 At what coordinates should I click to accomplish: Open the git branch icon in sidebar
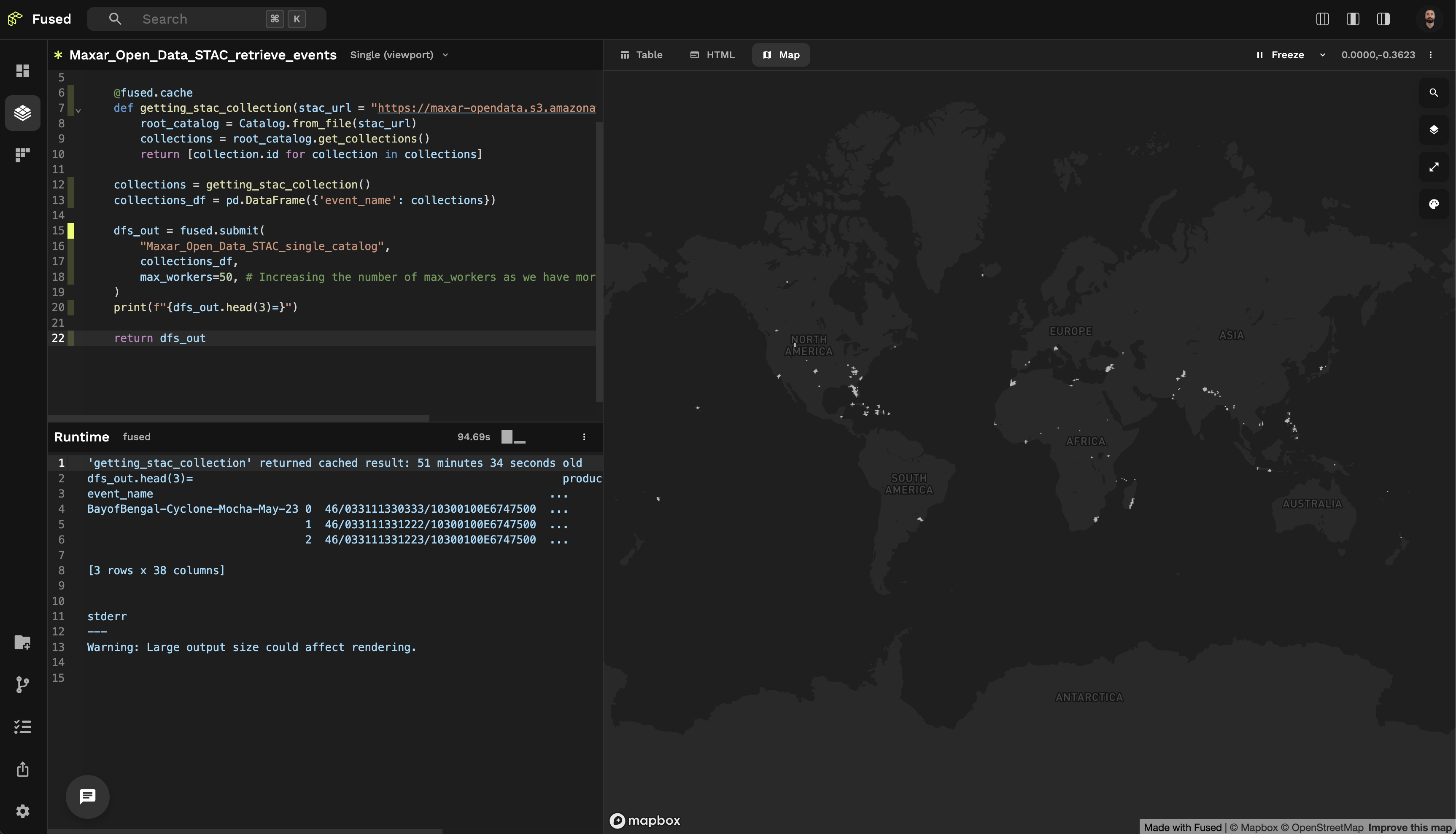tap(22, 684)
